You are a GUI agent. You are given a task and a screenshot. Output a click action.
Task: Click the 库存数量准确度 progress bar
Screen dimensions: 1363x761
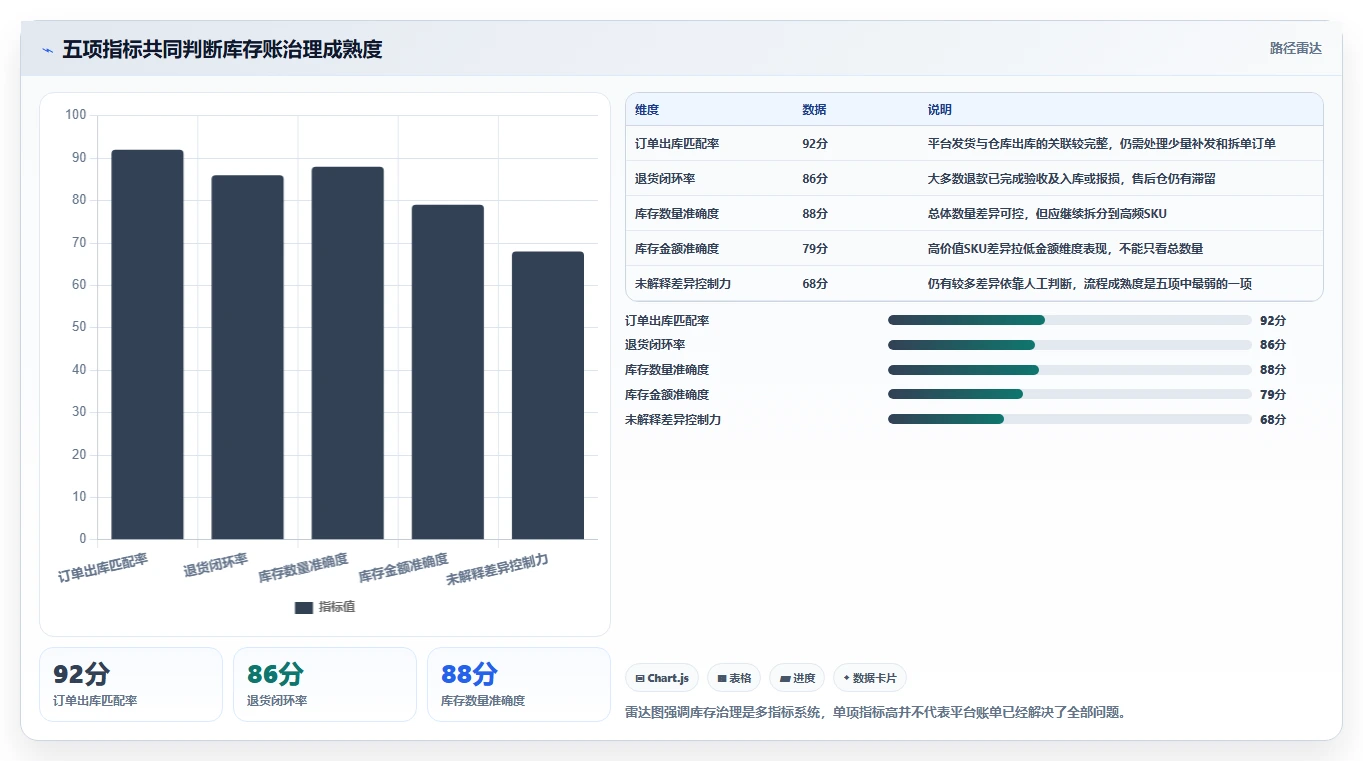1070,370
